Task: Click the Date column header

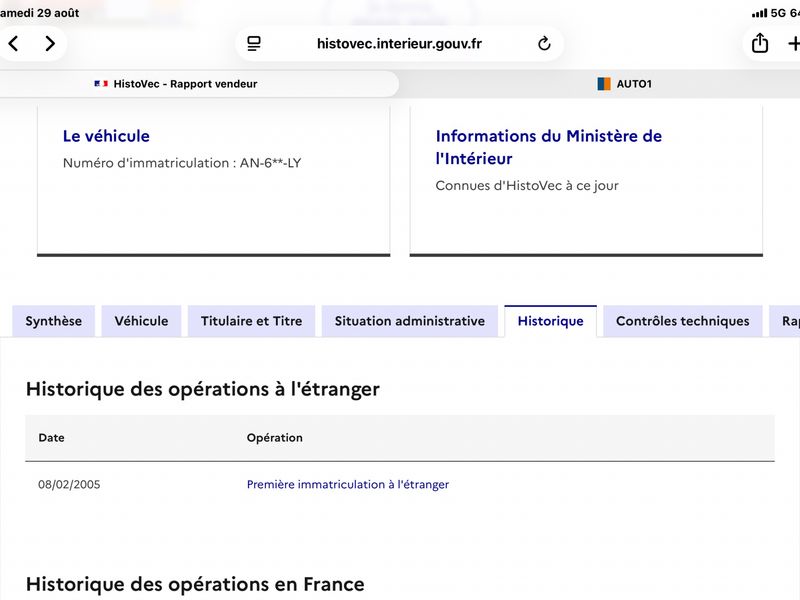Action: (51, 438)
